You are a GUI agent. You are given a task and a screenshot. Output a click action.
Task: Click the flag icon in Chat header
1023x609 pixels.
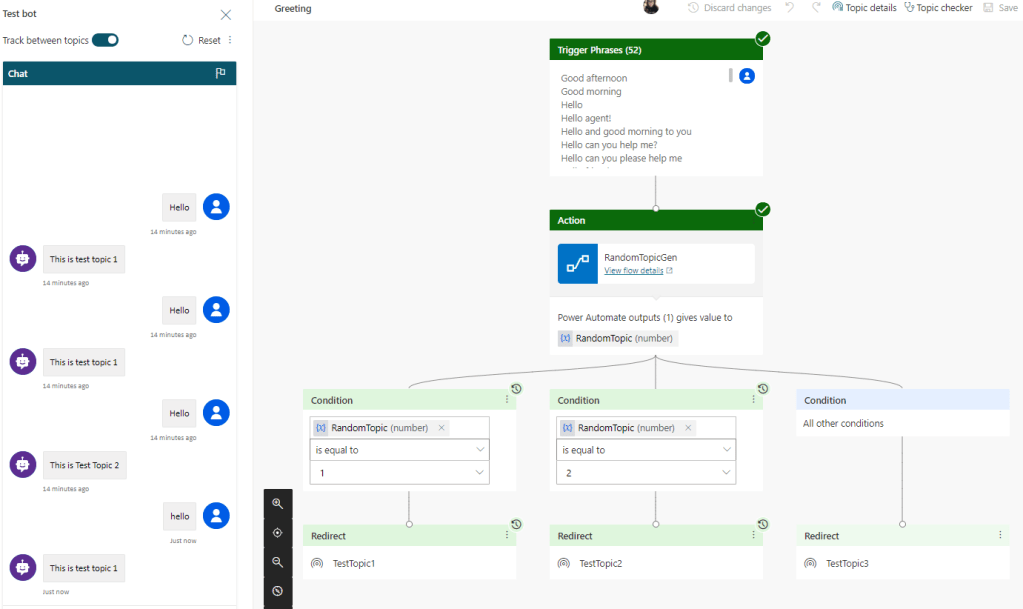point(221,73)
